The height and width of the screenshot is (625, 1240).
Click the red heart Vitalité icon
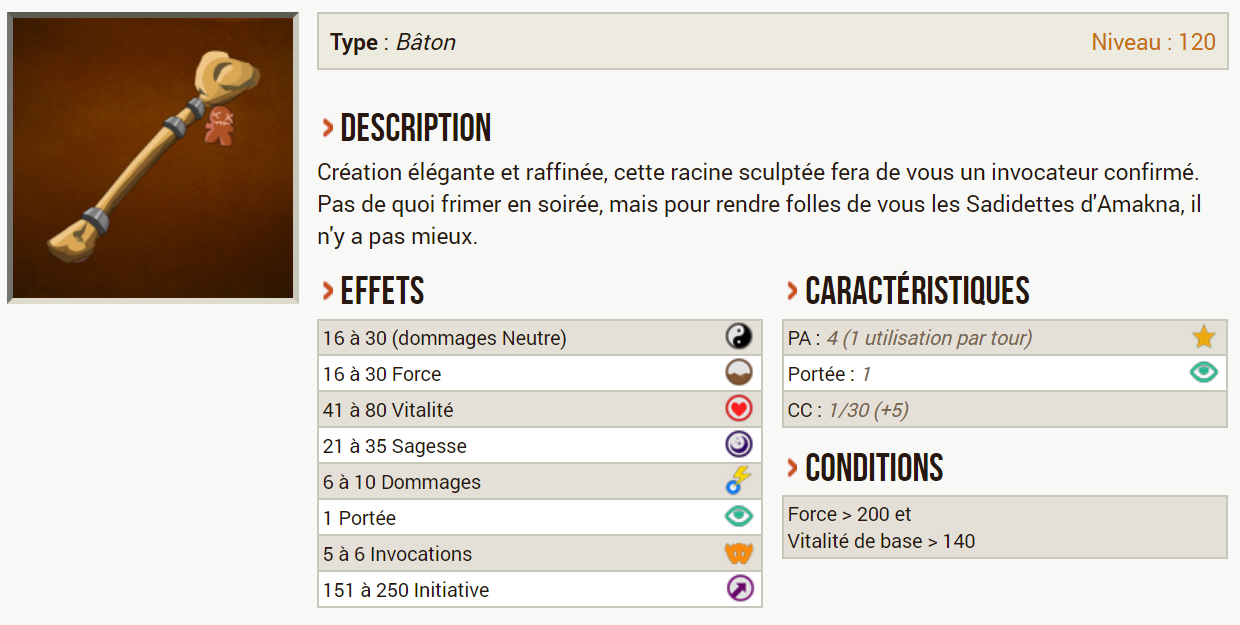point(738,409)
